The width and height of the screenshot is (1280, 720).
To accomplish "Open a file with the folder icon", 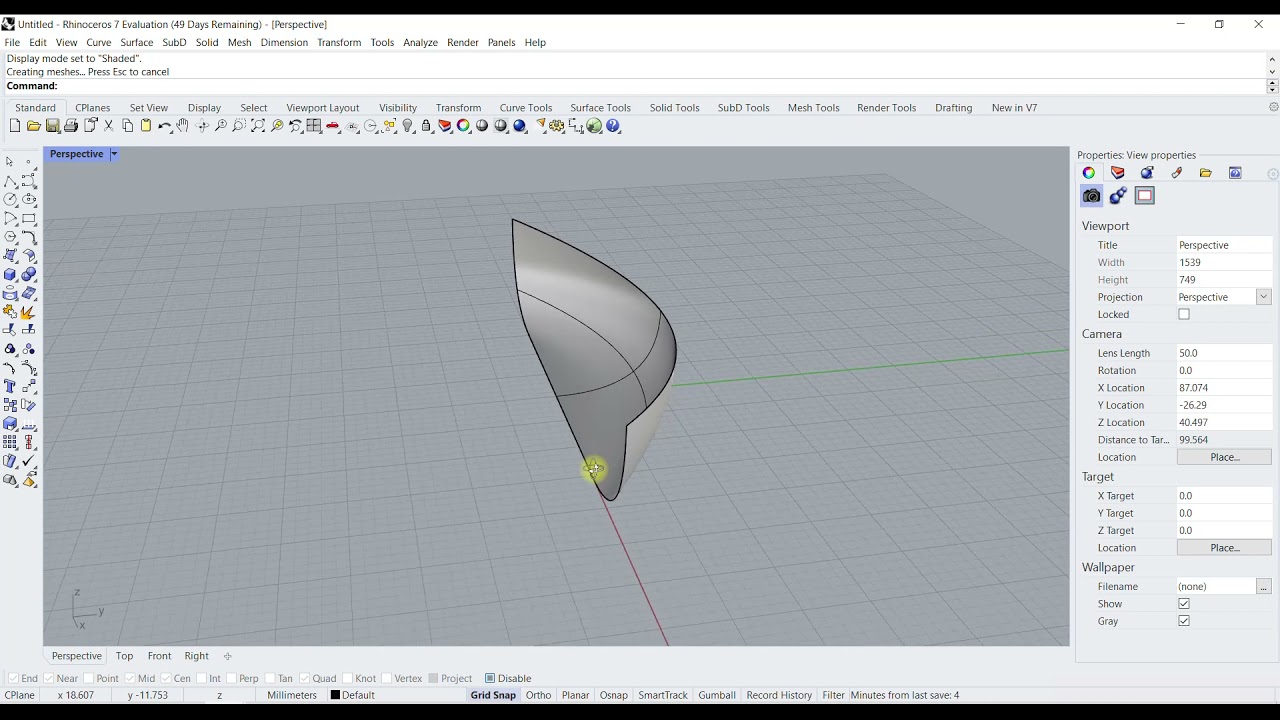I will click(x=33, y=126).
